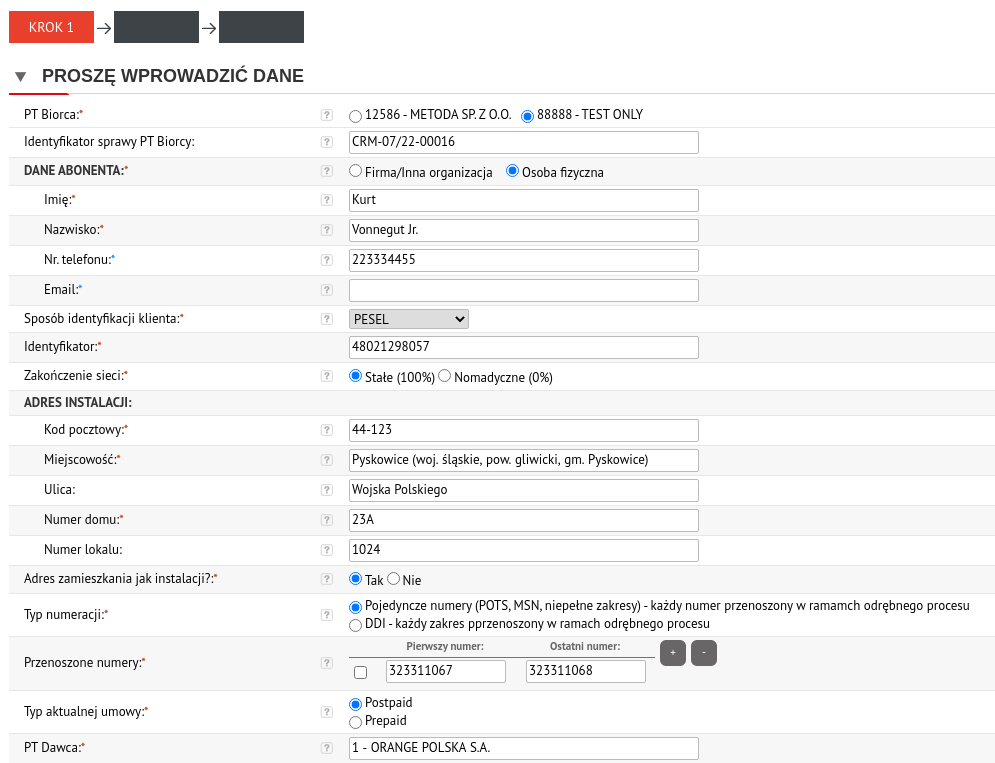Focus the Imię field containing Kurt

coord(524,200)
